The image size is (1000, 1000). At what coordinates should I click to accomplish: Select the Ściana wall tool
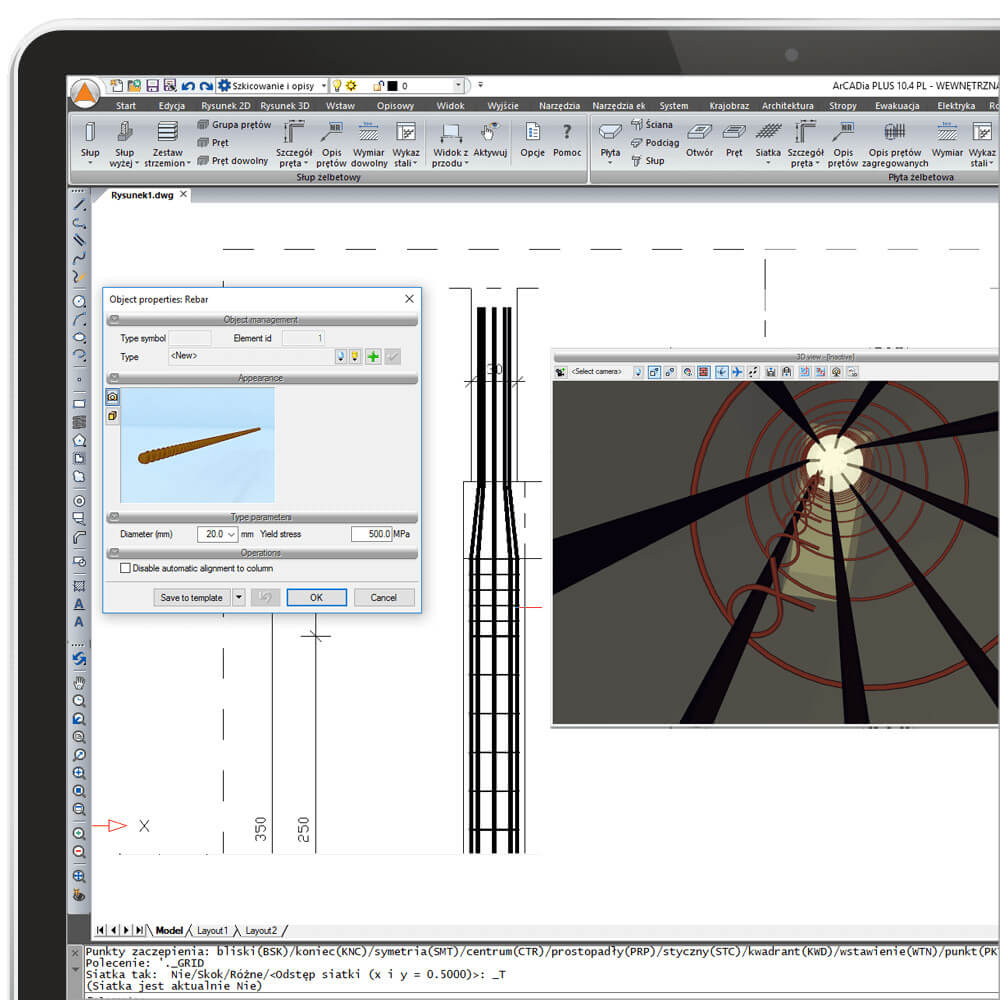652,124
